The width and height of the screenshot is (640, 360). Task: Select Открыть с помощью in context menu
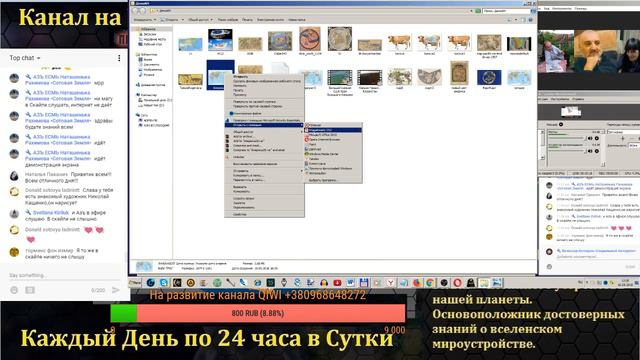point(264,125)
